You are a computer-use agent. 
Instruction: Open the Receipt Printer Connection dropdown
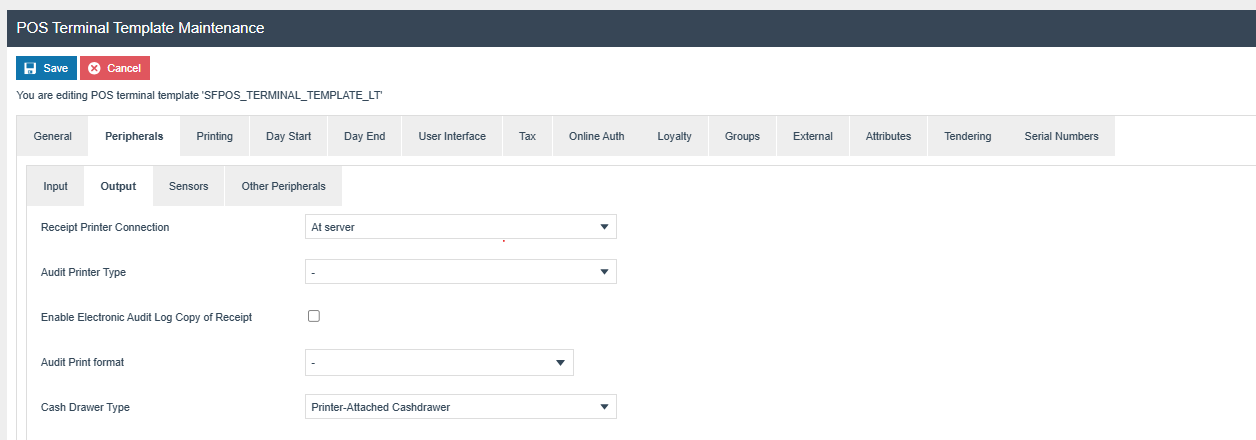click(460, 227)
